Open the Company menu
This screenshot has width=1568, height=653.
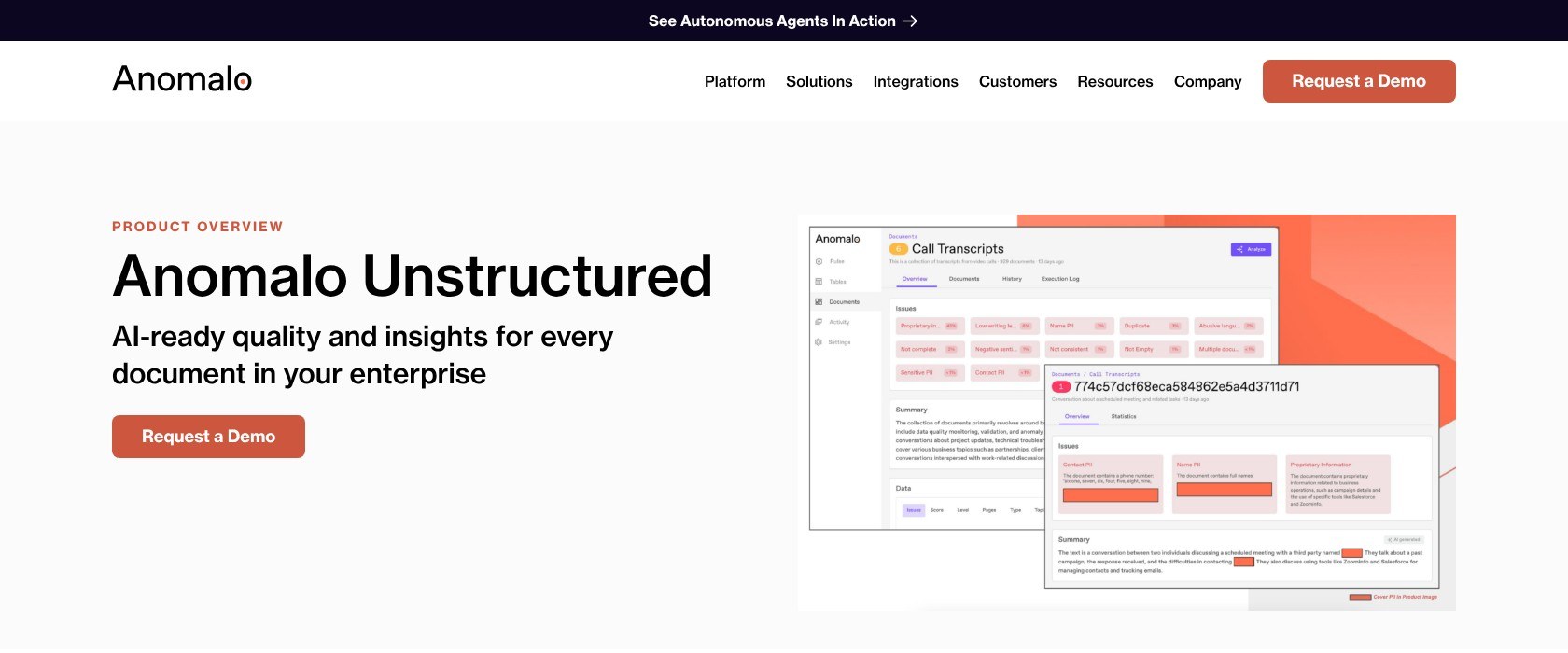click(x=1208, y=81)
